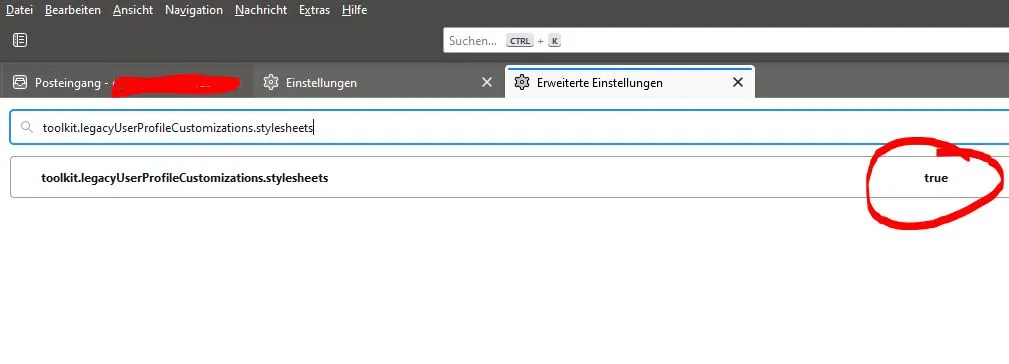This screenshot has height=364, width=1009.
Task: Click the gear icon on Einstellungen tab
Action: [x=271, y=82]
